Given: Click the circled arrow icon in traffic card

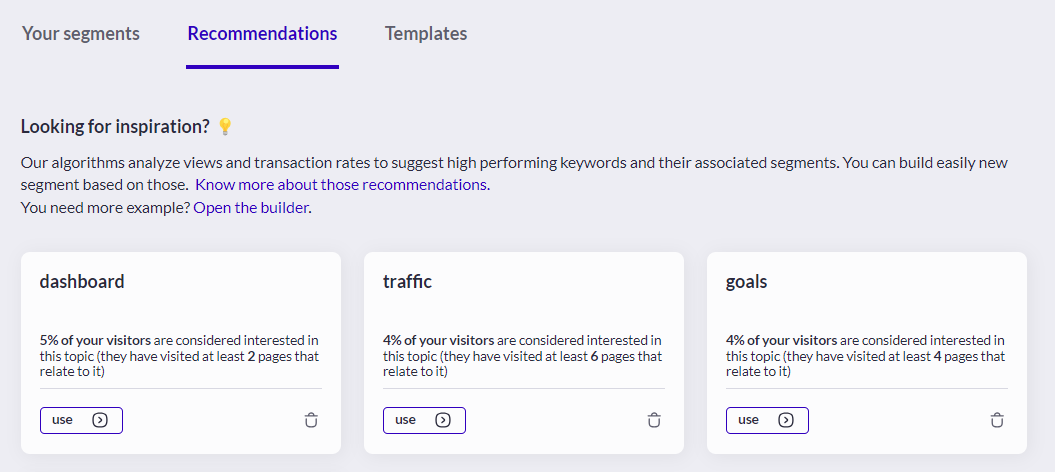Looking at the screenshot, I should [x=443, y=420].
